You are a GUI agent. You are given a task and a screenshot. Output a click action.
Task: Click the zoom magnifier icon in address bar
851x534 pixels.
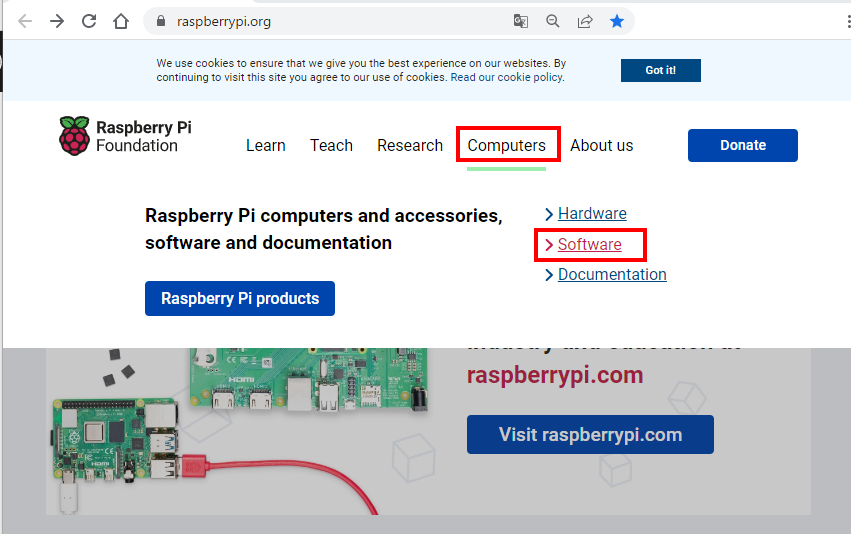[x=552, y=21]
